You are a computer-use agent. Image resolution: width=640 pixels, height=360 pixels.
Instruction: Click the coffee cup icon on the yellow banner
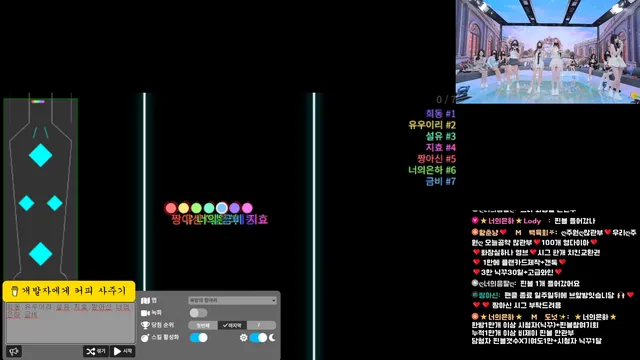pyautogui.click(x=15, y=291)
